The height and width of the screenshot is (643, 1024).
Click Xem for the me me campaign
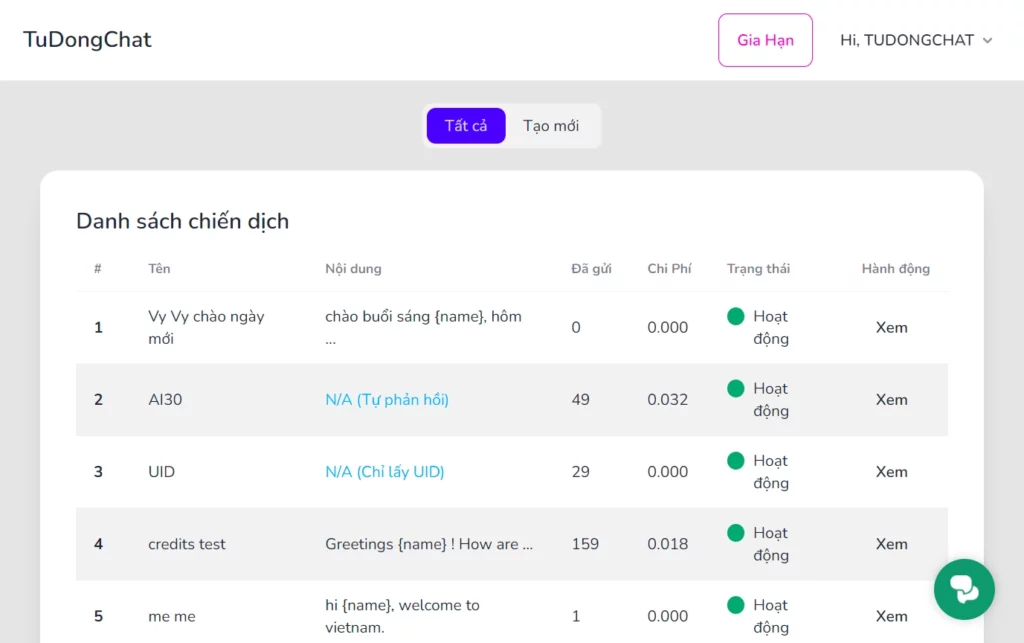[x=891, y=616]
